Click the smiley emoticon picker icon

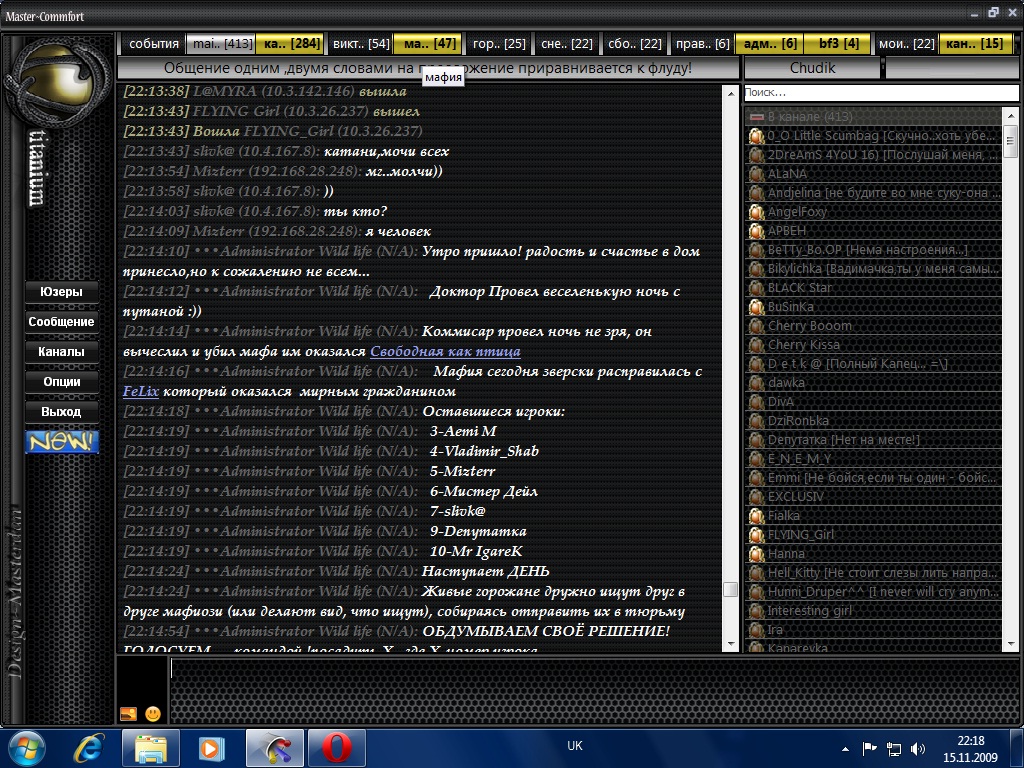pyautogui.click(x=153, y=713)
